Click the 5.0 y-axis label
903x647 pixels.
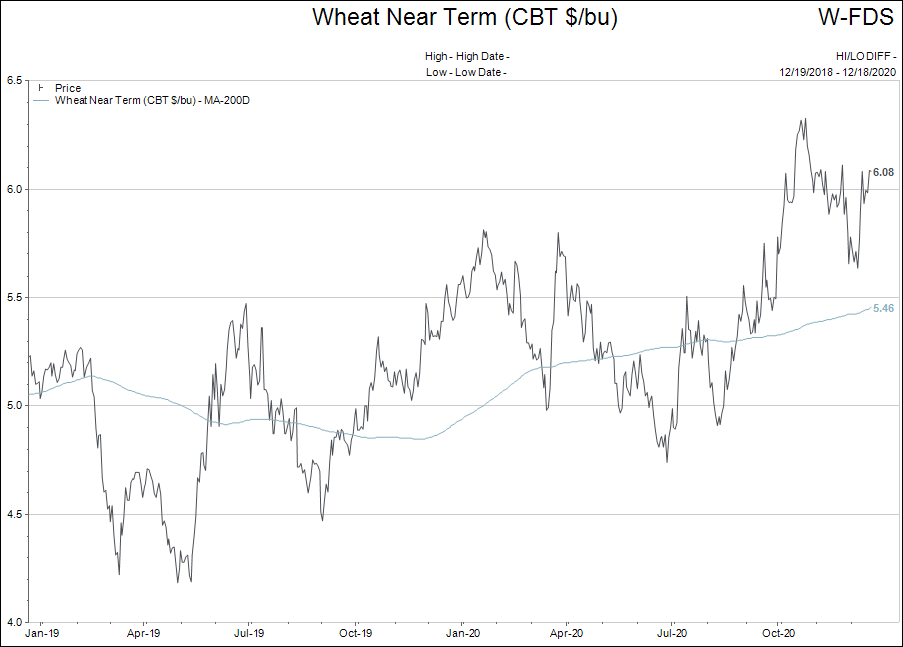click(x=15, y=406)
